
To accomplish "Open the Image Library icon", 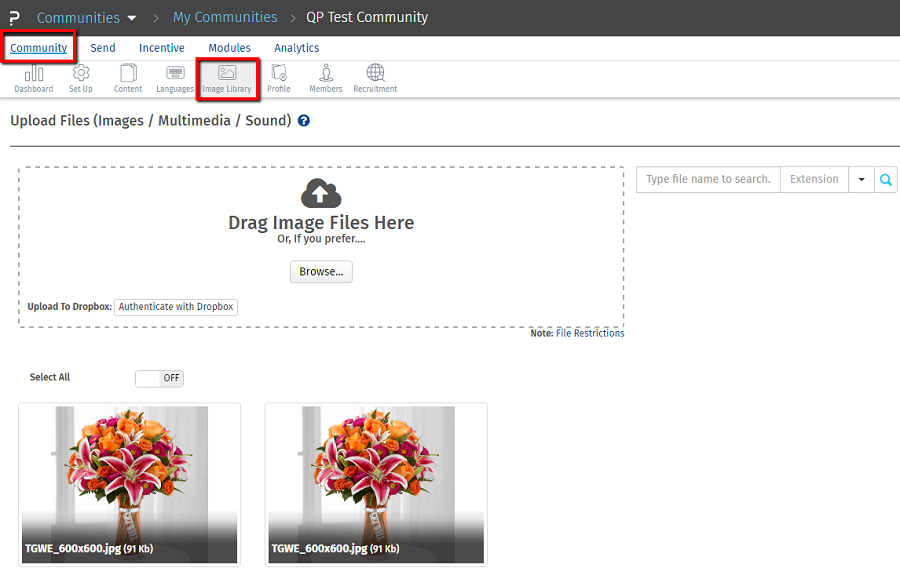I will (227, 79).
